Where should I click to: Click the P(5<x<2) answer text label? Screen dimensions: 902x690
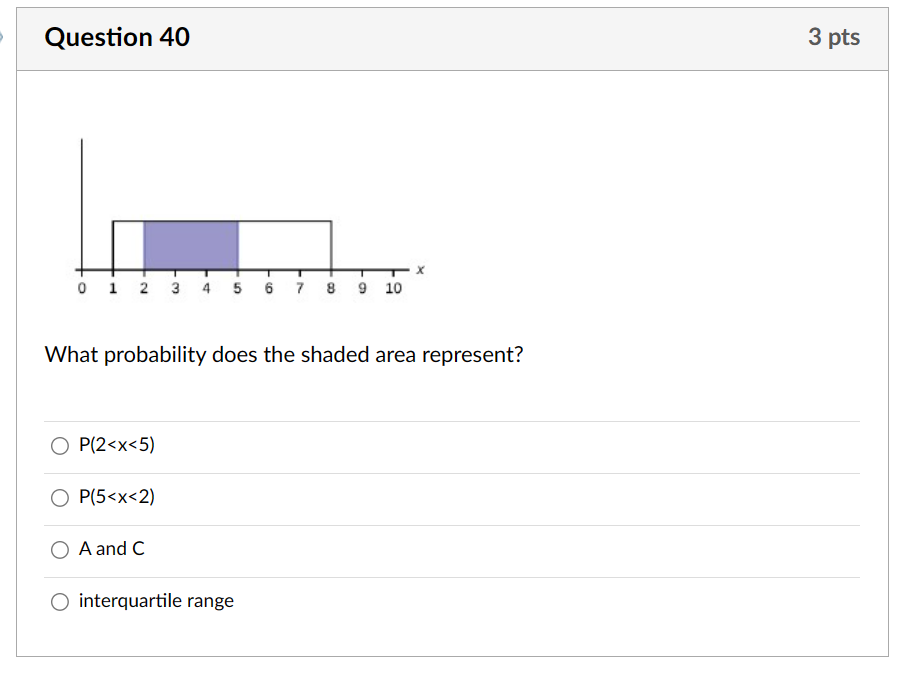click(116, 497)
